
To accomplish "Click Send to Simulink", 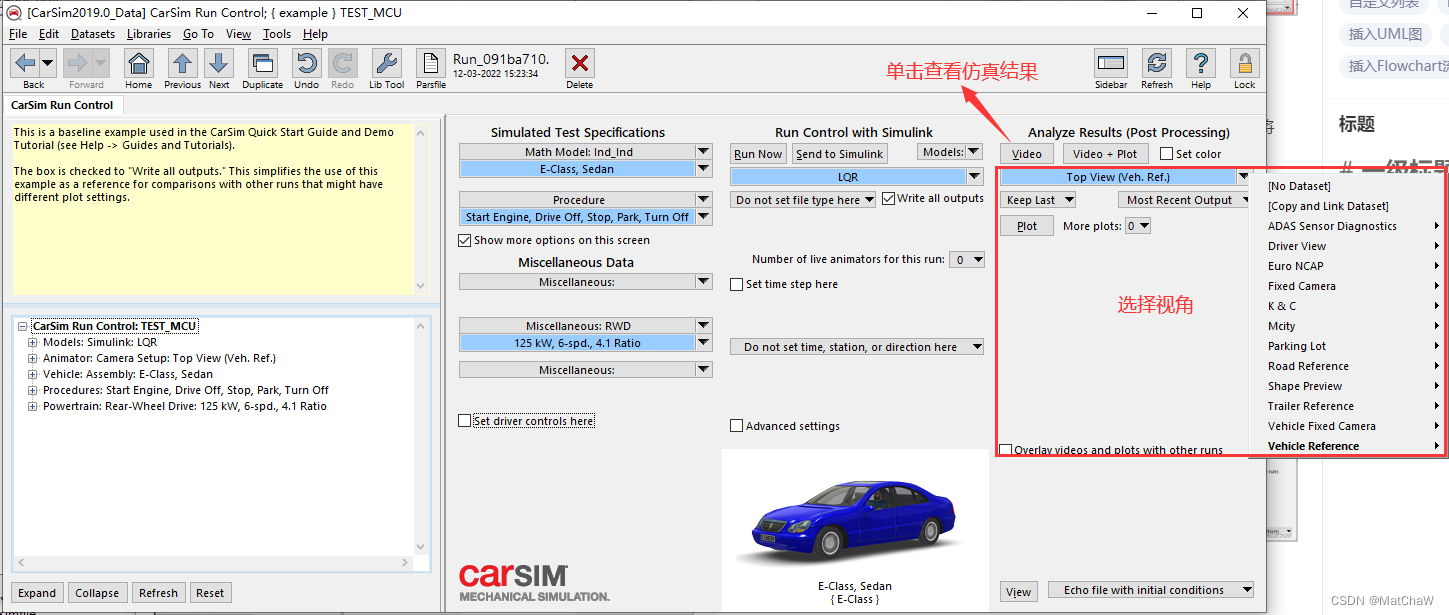I will click(x=842, y=153).
